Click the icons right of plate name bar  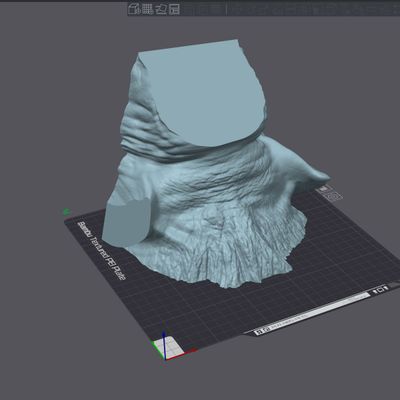tap(380, 290)
